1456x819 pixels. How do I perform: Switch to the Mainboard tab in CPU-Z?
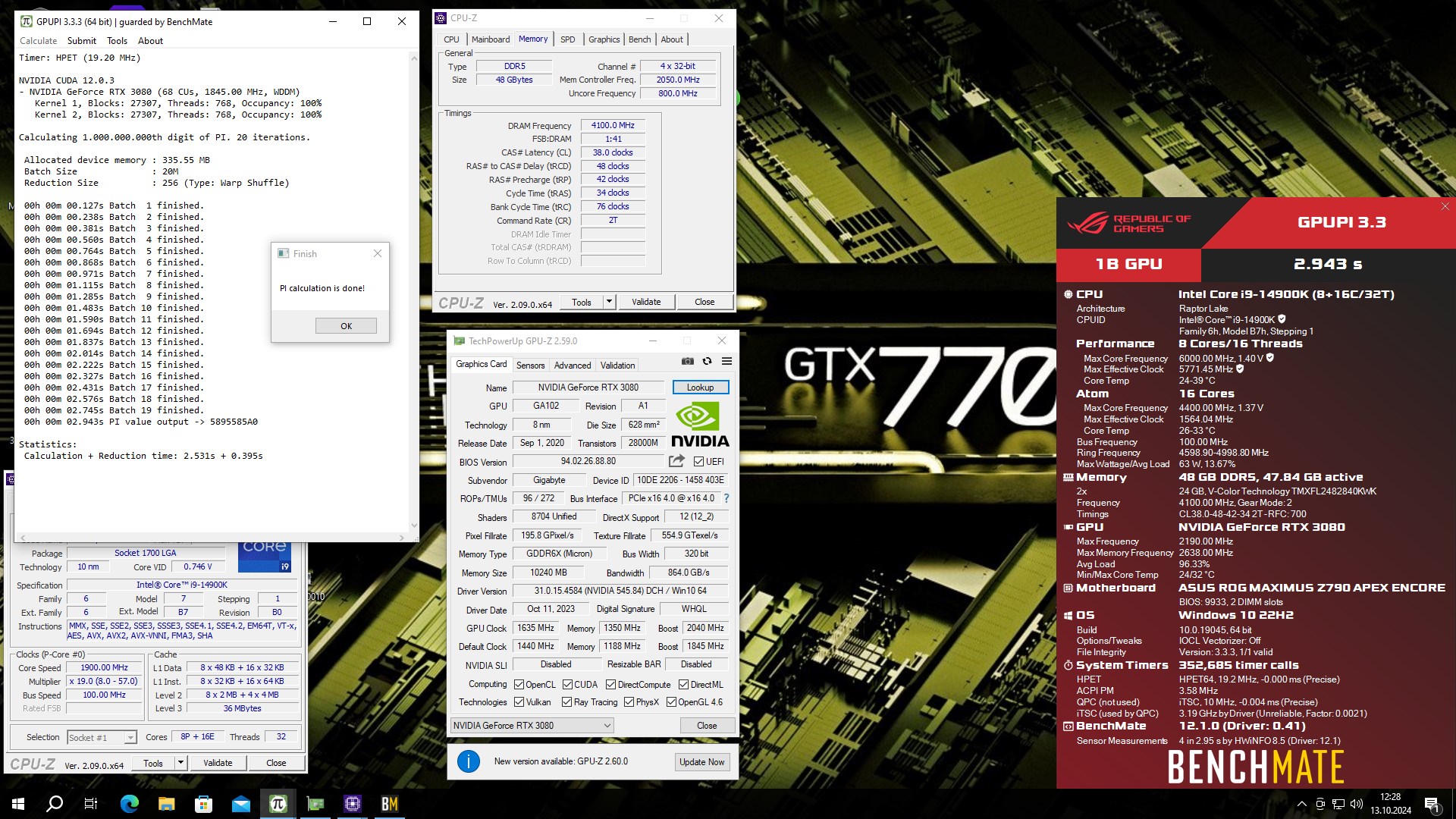coord(491,39)
